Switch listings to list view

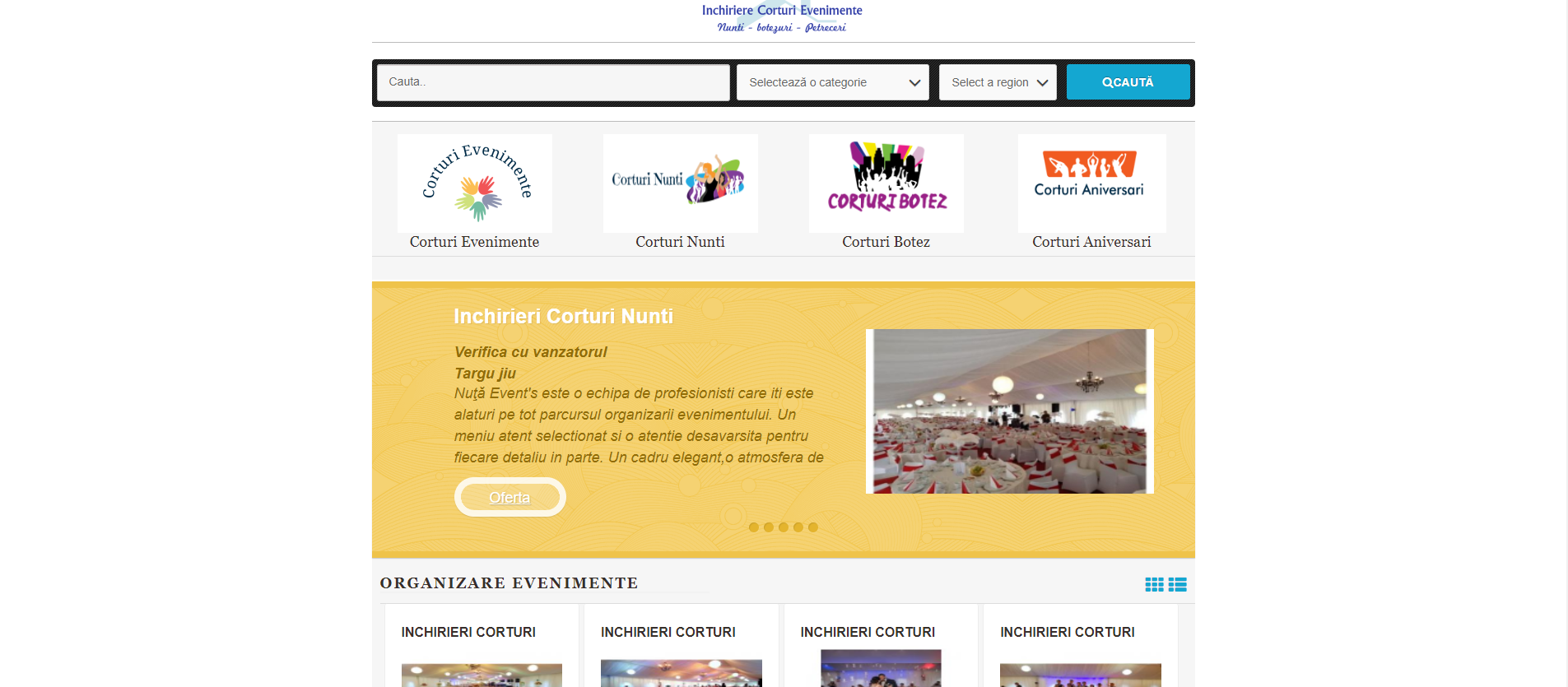(x=1177, y=584)
